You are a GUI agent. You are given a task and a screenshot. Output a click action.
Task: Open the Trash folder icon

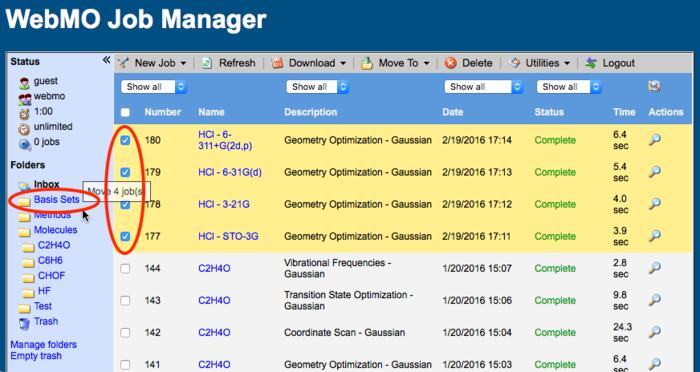point(24,322)
